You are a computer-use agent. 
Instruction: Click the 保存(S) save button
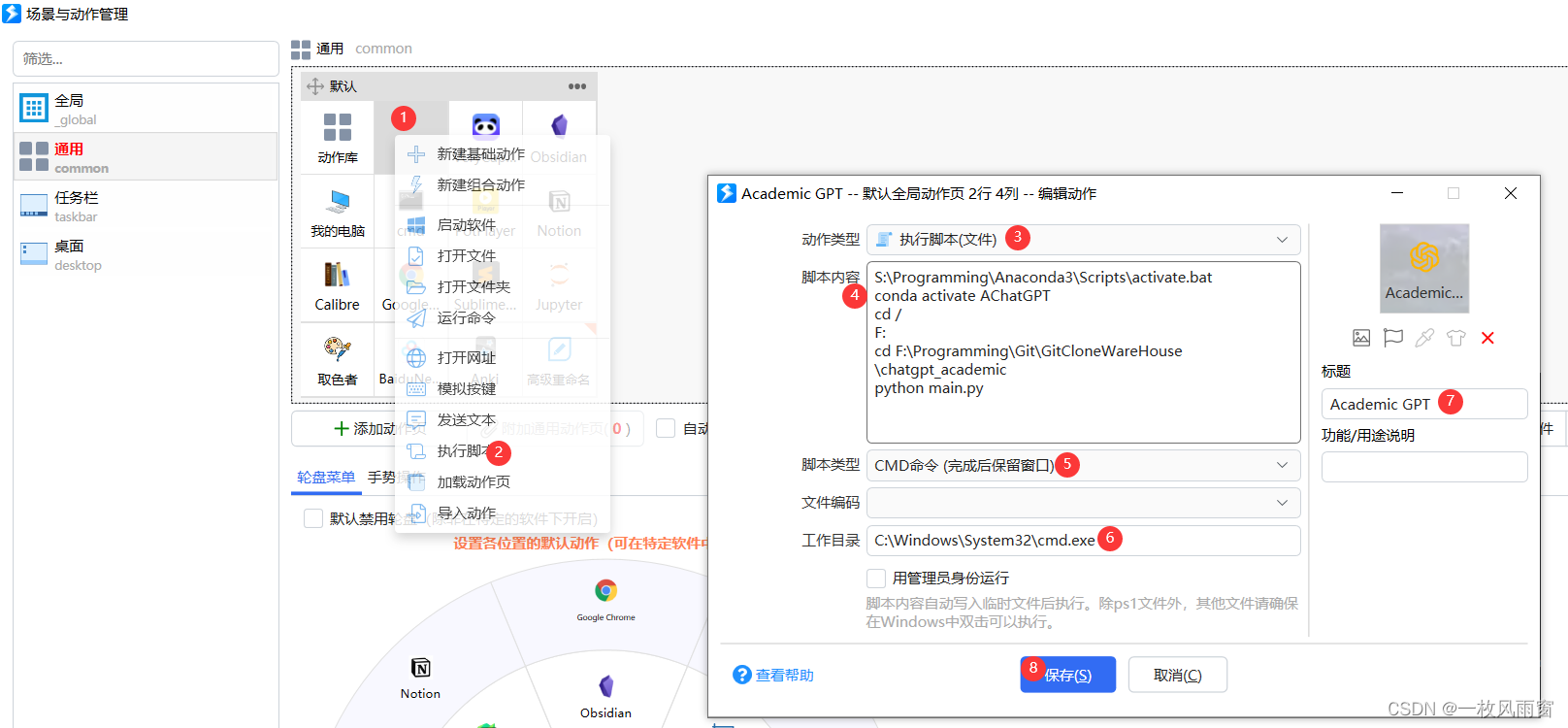[x=1067, y=675]
